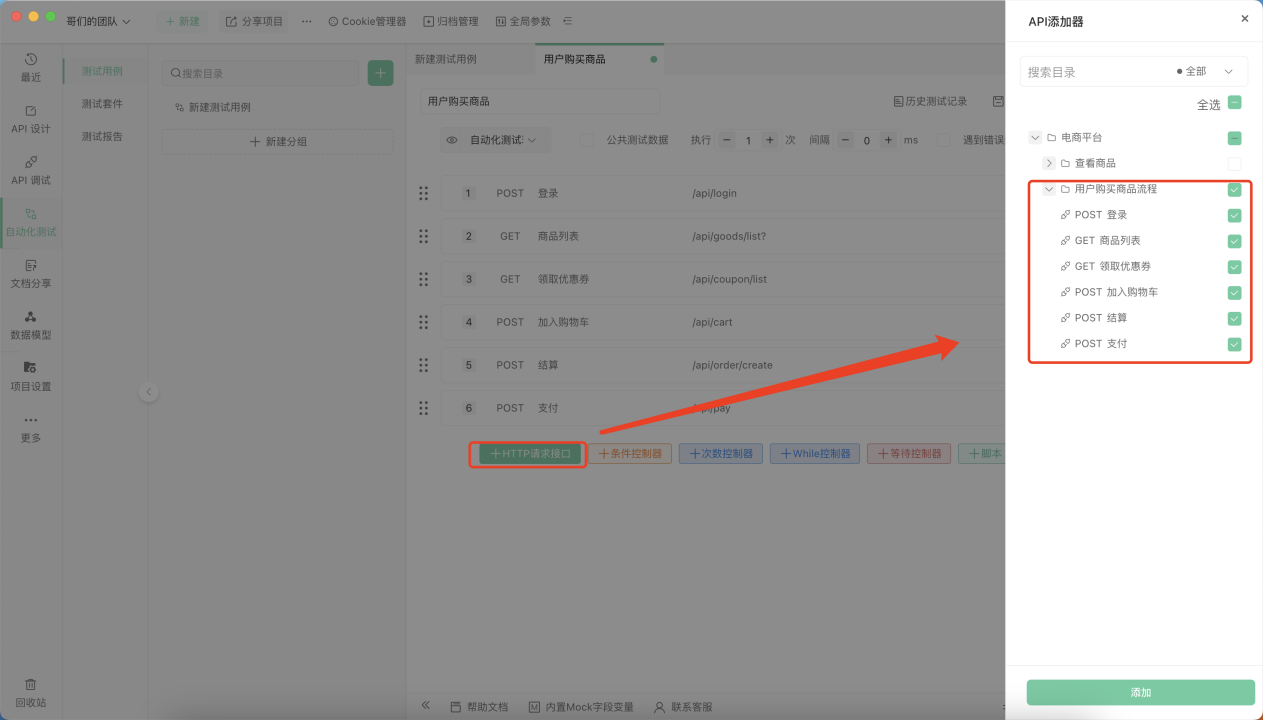The width and height of the screenshot is (1263, 720).
Task: Click the +次数控制器 button
Action: 721,454
